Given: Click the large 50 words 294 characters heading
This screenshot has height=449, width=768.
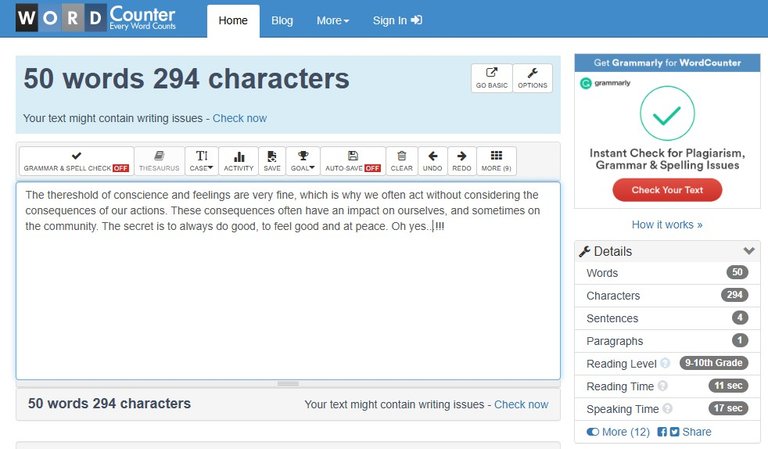Looking at the screenshot, I should pos(187,79).
